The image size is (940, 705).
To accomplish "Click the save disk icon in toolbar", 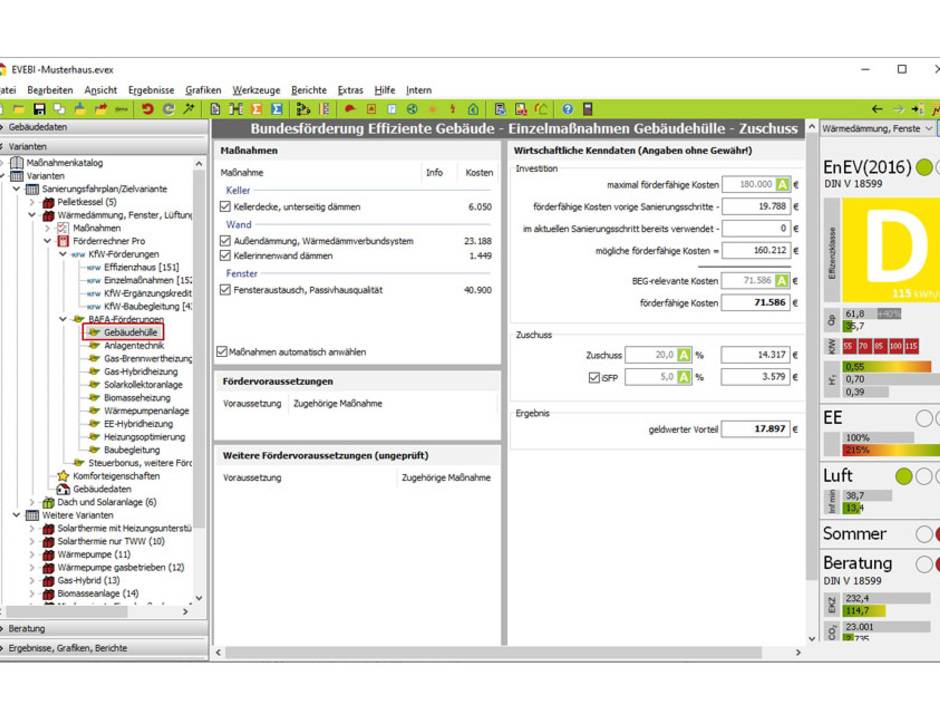I will 40,109.
